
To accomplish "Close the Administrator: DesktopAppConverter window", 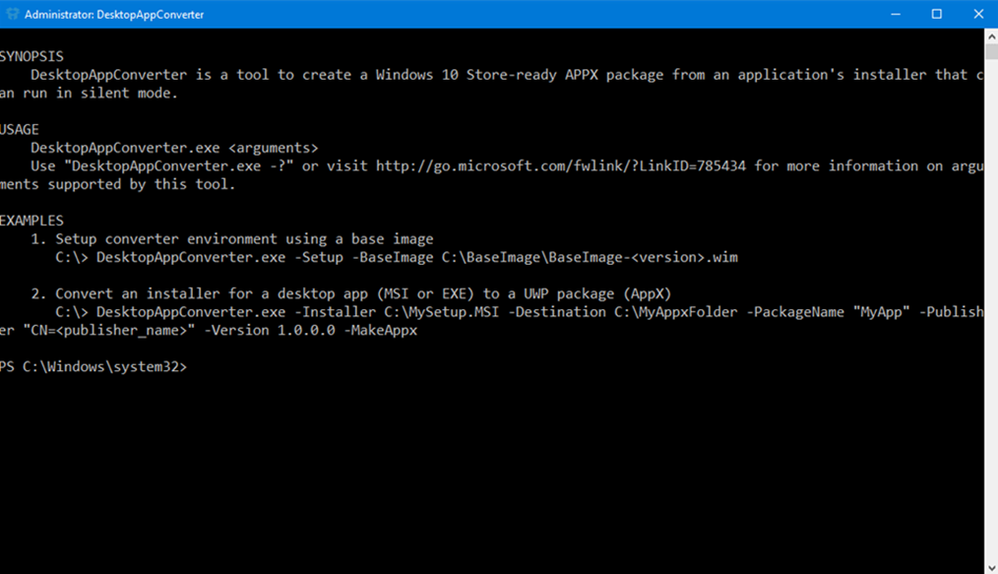I will 978,14.
